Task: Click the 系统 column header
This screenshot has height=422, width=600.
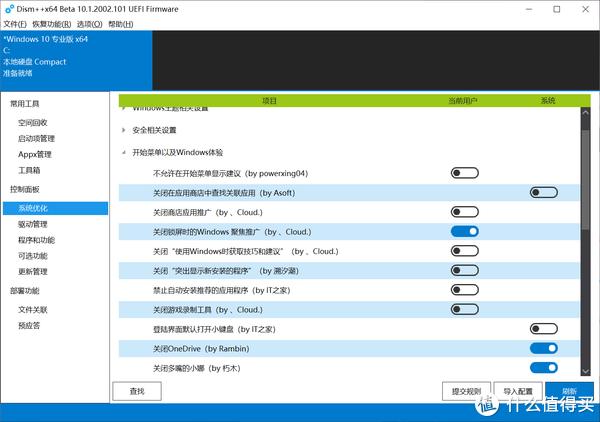Action: pyautogui.click(x=548, y=101)
